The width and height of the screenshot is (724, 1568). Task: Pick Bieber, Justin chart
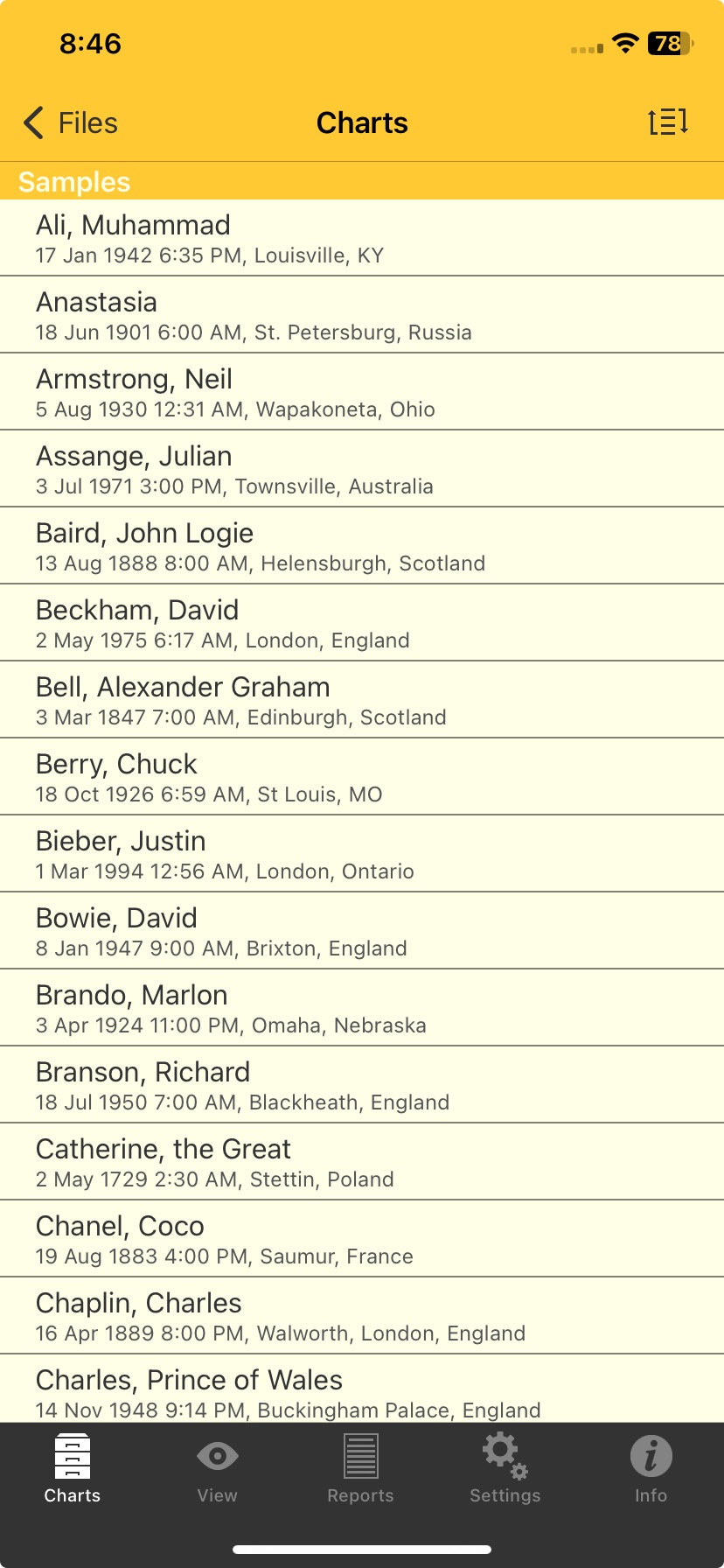362,854
